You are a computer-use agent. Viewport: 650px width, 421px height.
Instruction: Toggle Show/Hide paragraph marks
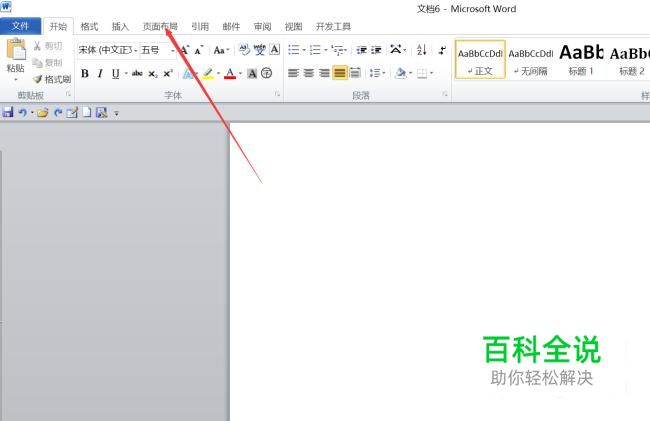point(443,50)
